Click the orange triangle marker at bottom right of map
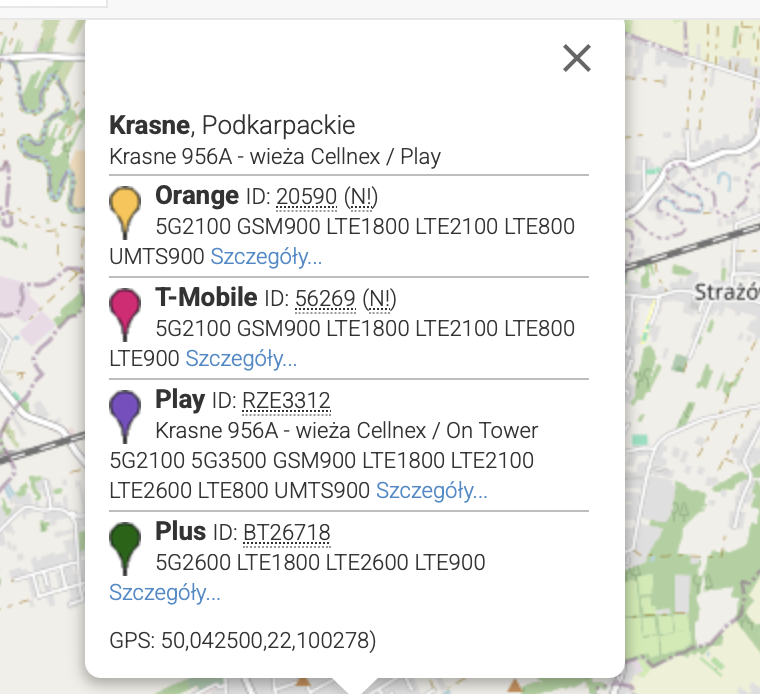760x694 pixels. 514,685
